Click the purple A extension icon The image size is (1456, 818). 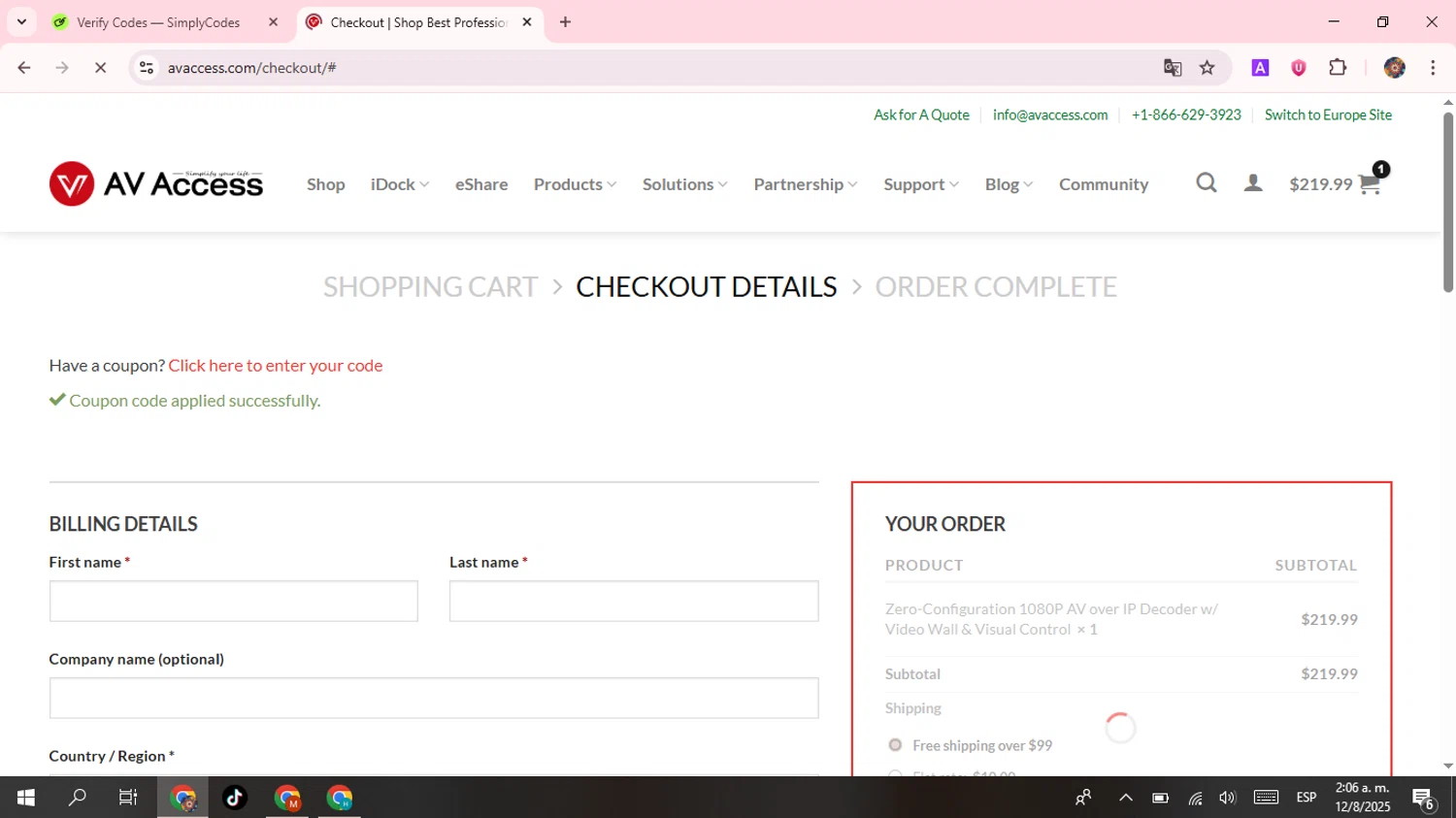point(1260,68)
